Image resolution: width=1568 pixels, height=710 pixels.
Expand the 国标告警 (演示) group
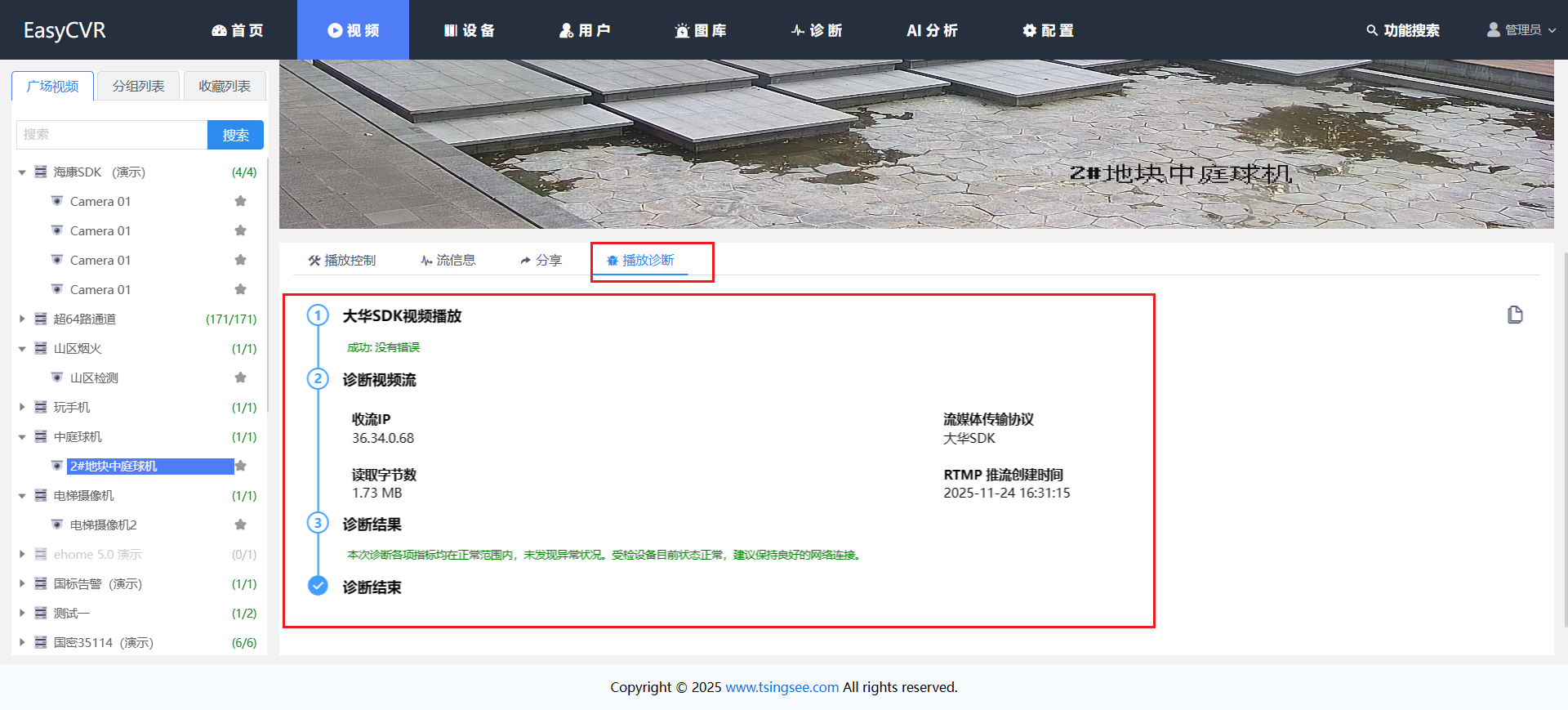[22, 584]
